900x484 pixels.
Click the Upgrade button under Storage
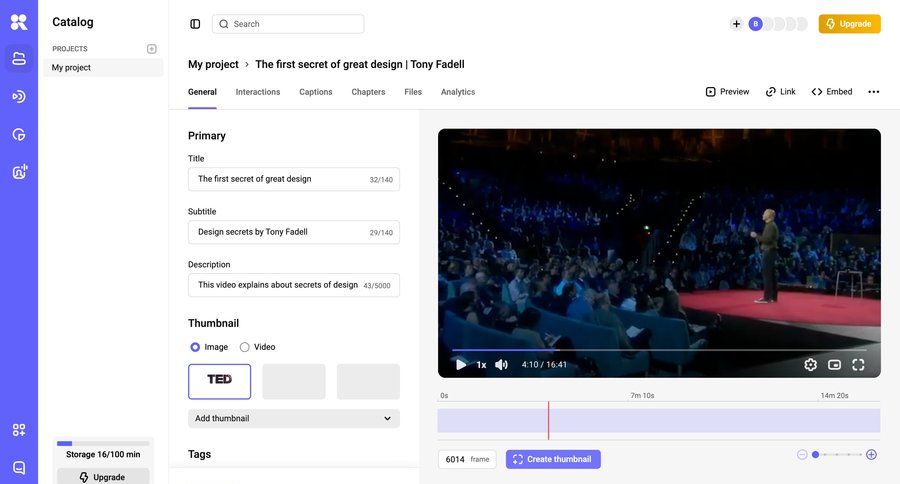point(103,477)
